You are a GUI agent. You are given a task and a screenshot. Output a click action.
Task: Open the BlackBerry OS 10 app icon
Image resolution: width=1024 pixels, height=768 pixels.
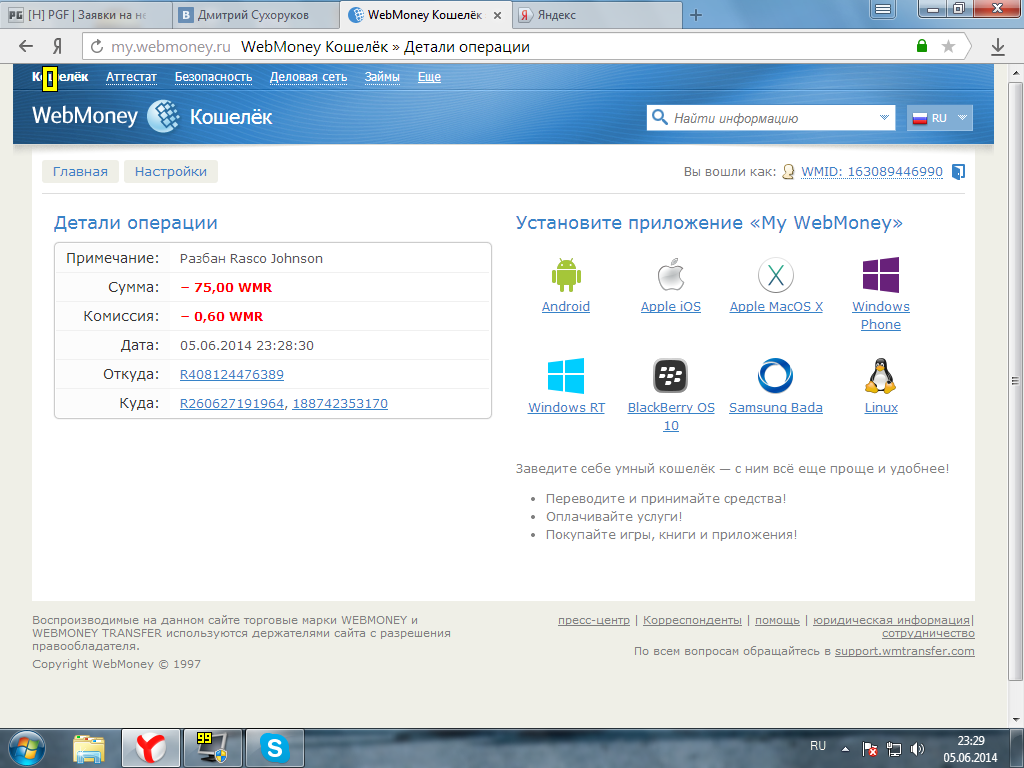tap(671, 376)
